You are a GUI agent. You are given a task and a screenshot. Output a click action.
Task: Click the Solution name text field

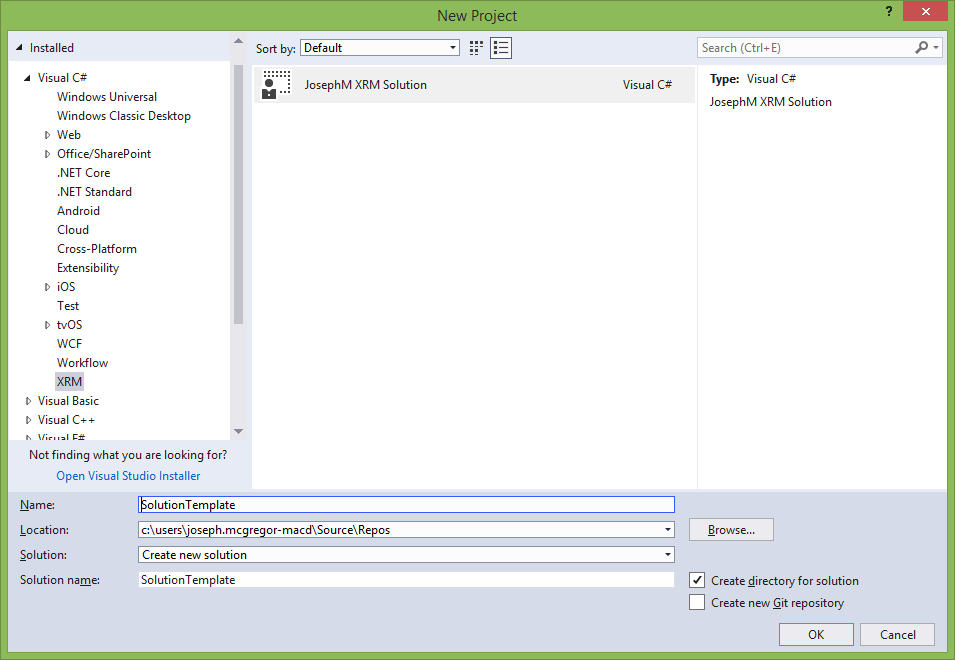[x=406, y=580]
